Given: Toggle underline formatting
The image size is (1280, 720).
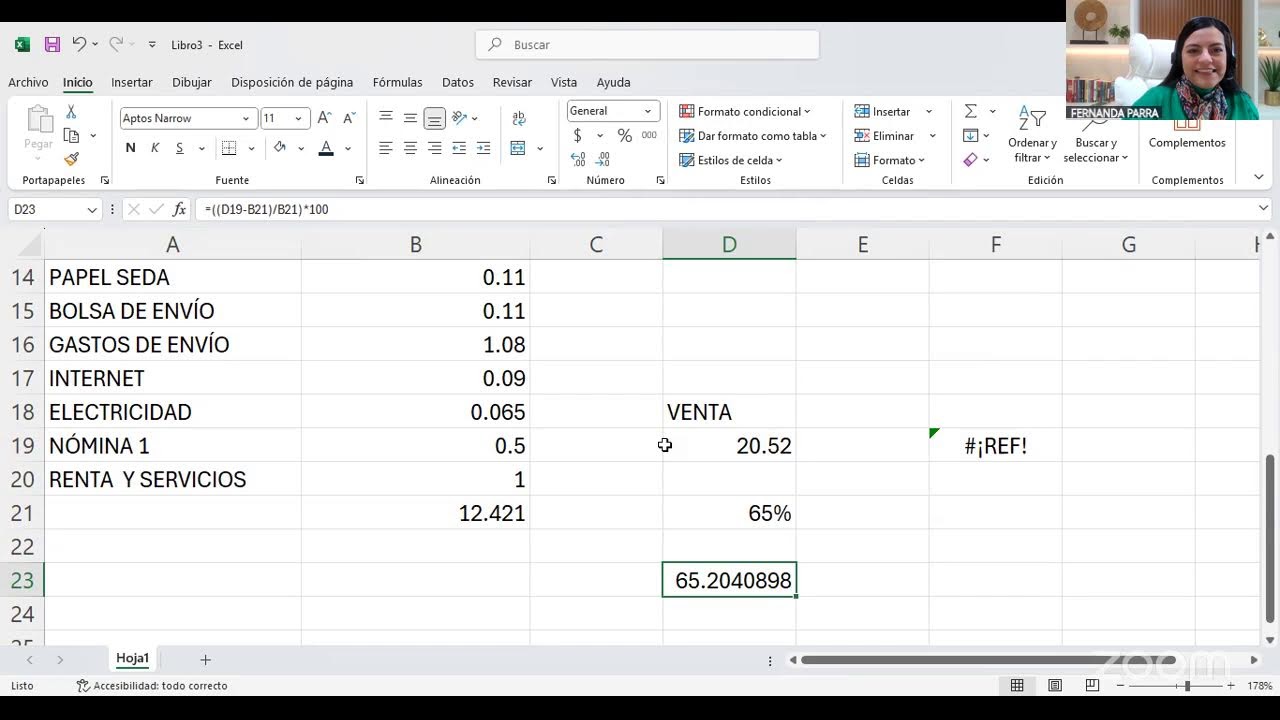Looking at the screenshot, I should [180, 148].
